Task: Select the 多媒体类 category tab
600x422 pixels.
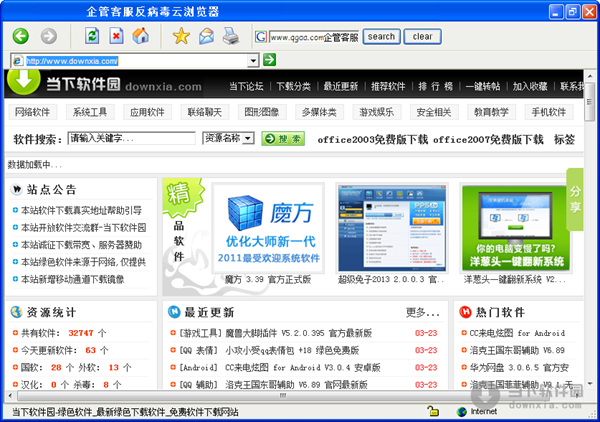Action: pos(319,112)
